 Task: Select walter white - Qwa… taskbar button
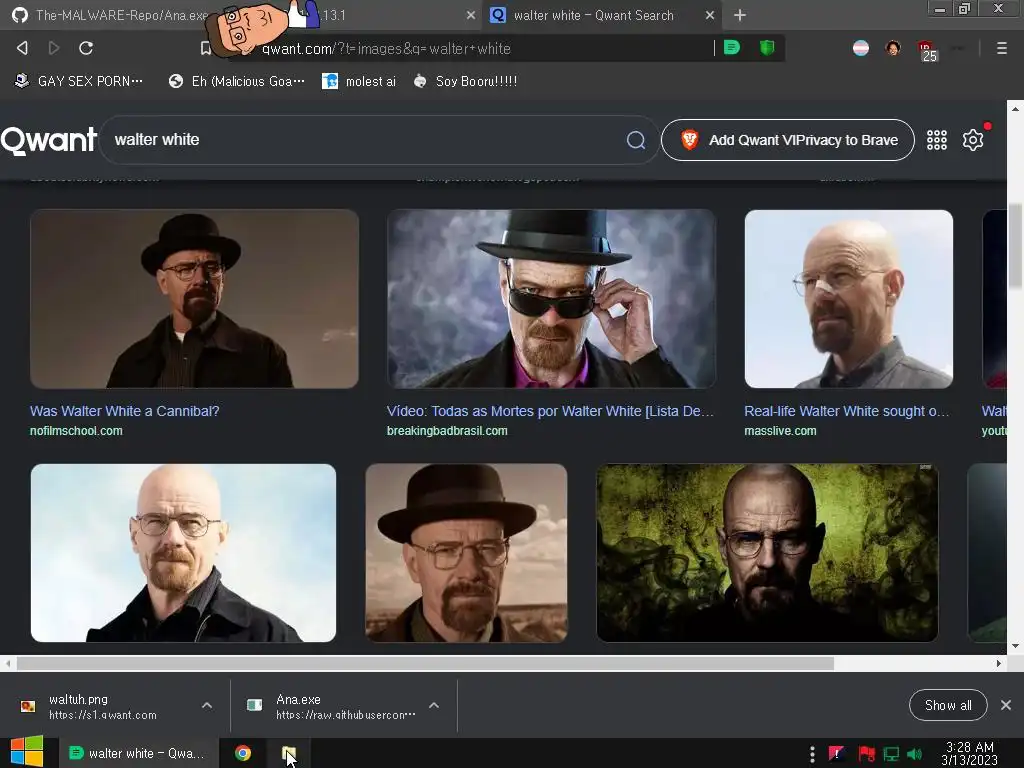point(137,754)
